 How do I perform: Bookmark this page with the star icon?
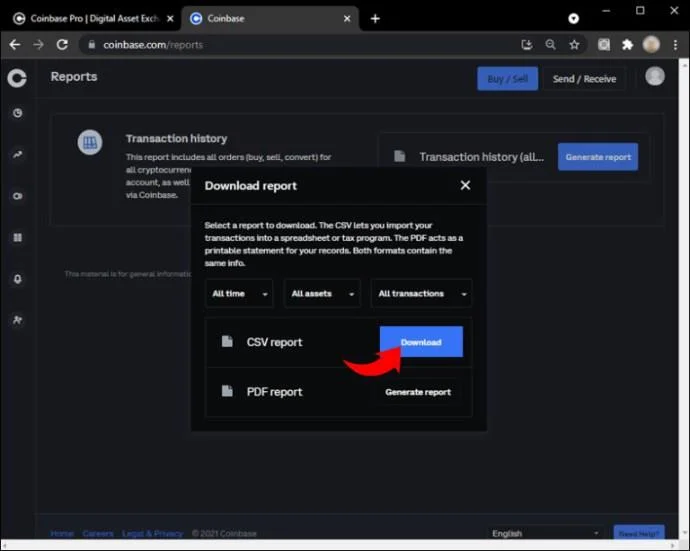tap(574, 44)
